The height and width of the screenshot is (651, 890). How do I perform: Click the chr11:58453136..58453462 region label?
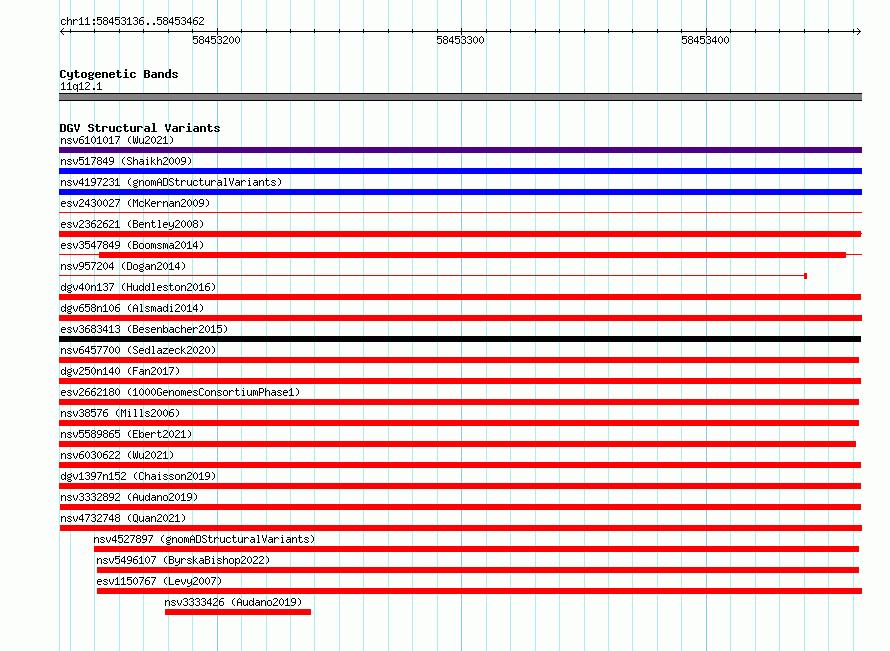tap(132, 22)
